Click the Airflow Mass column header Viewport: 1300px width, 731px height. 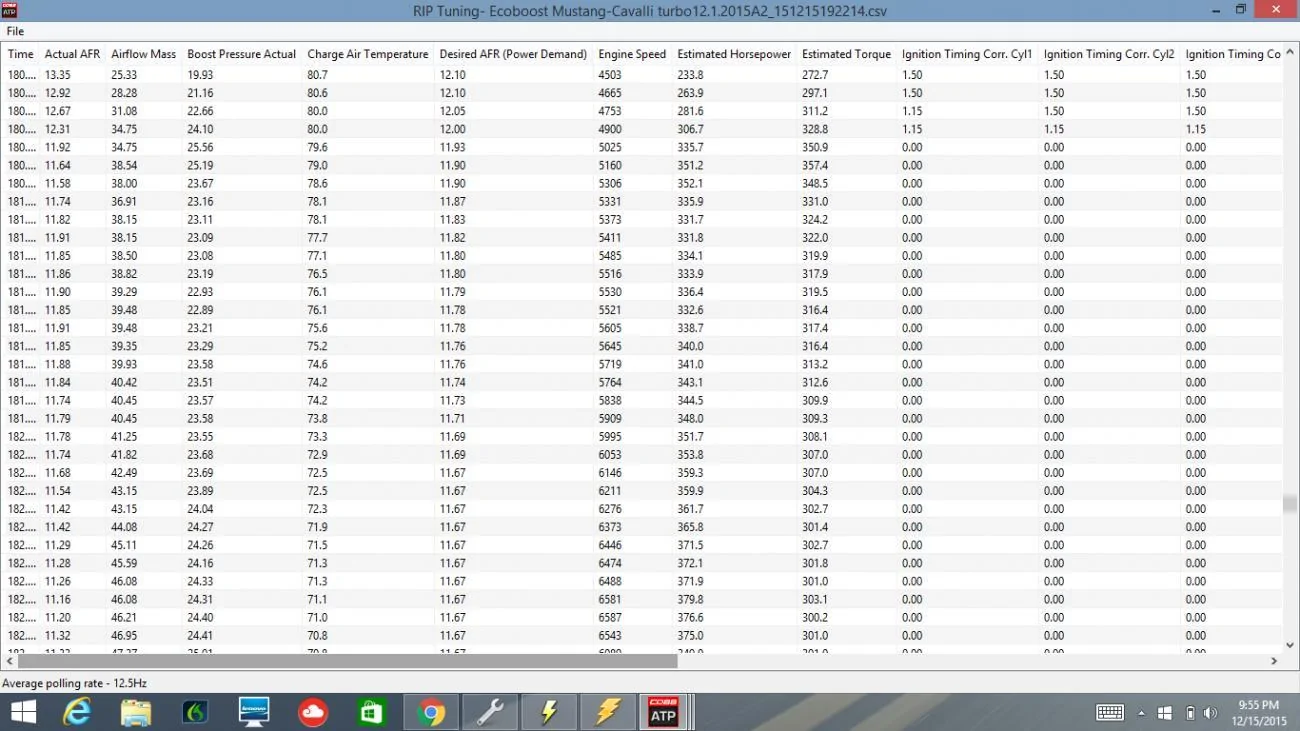point(143,54)
